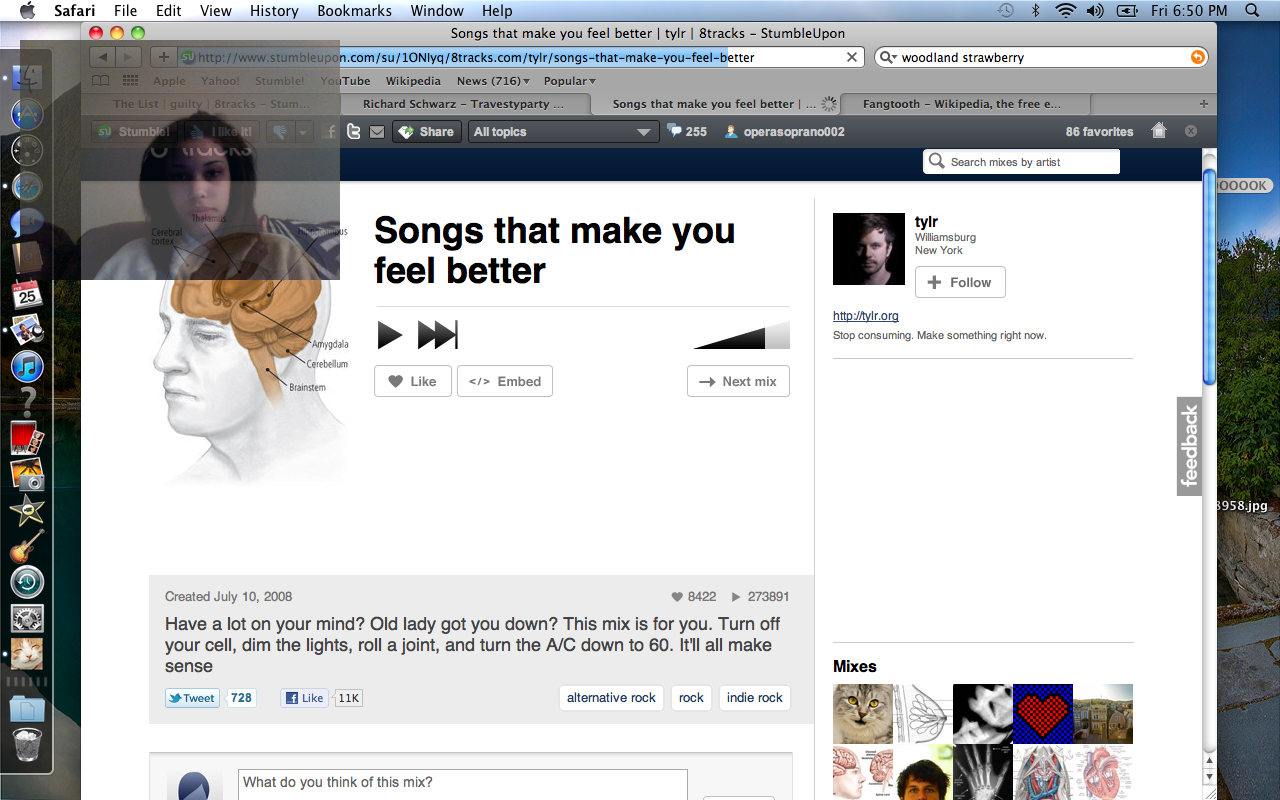Skip to next track with the skip icon
Screen dimensions: 1280x800
pos(437,335)
